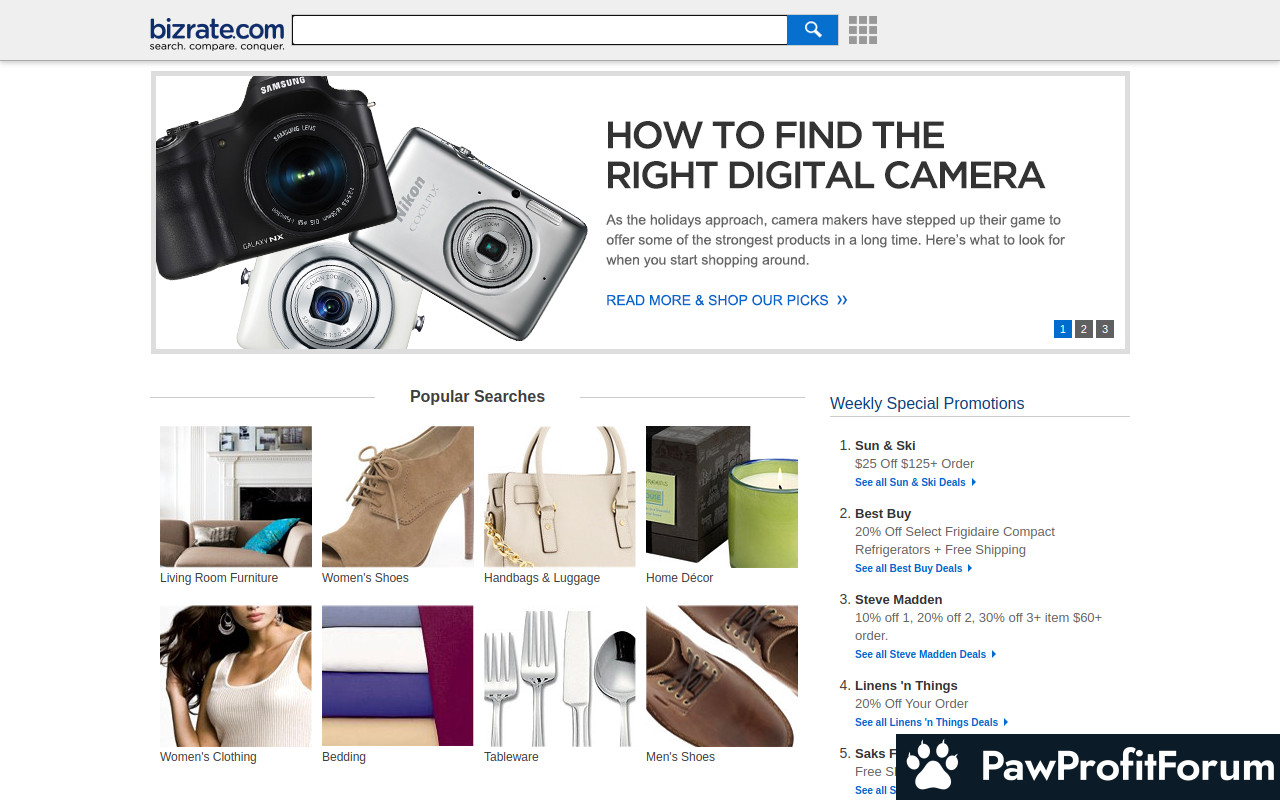Click the cameras image in banner

370,212
